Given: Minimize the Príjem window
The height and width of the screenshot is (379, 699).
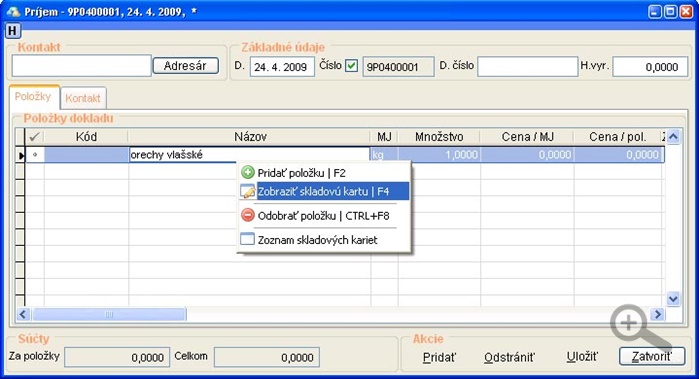Looking at the screenshot, I should [x=655, y=12].
